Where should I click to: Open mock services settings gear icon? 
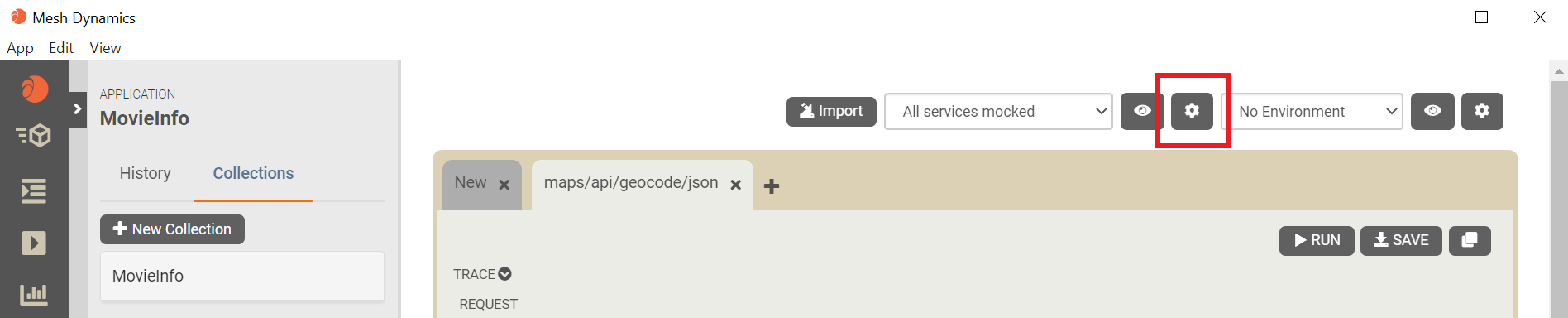(1192, 111)
